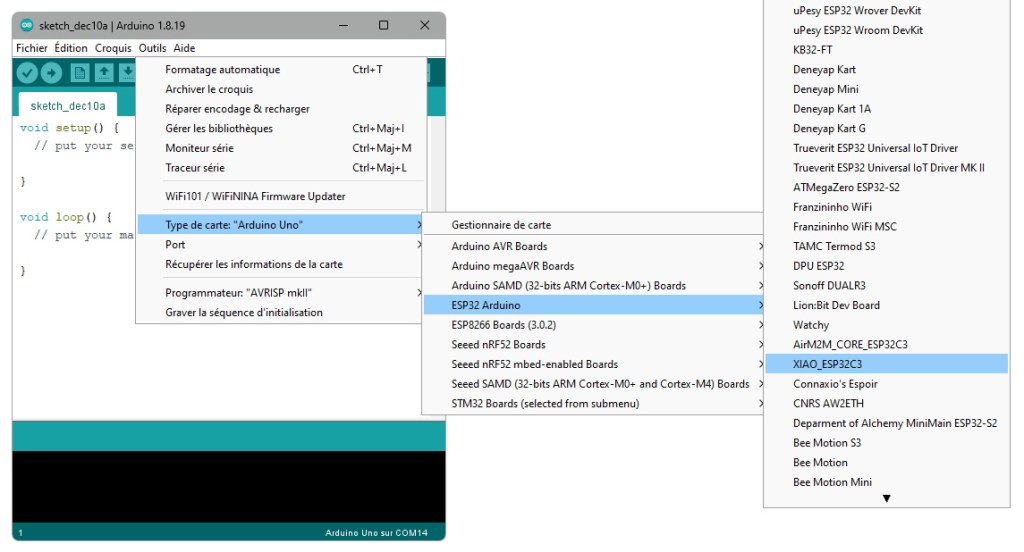
Task: Open Gestionnaire de carte
Action: 501,226
